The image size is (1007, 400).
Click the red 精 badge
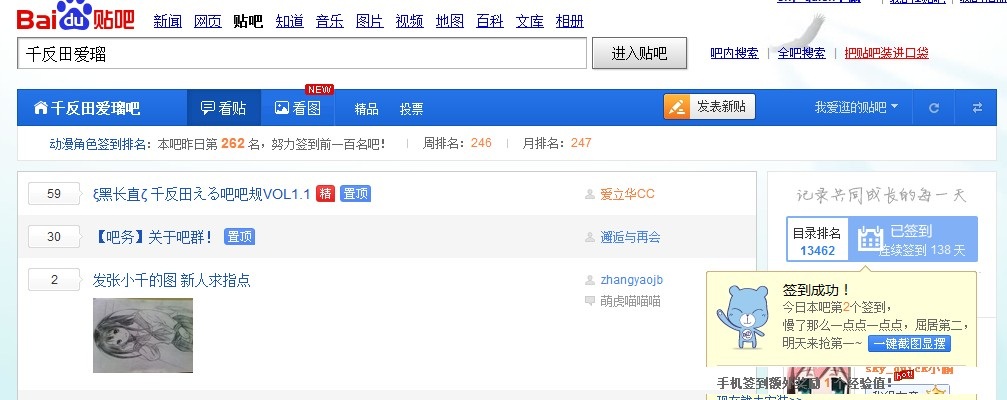[325, 193]
